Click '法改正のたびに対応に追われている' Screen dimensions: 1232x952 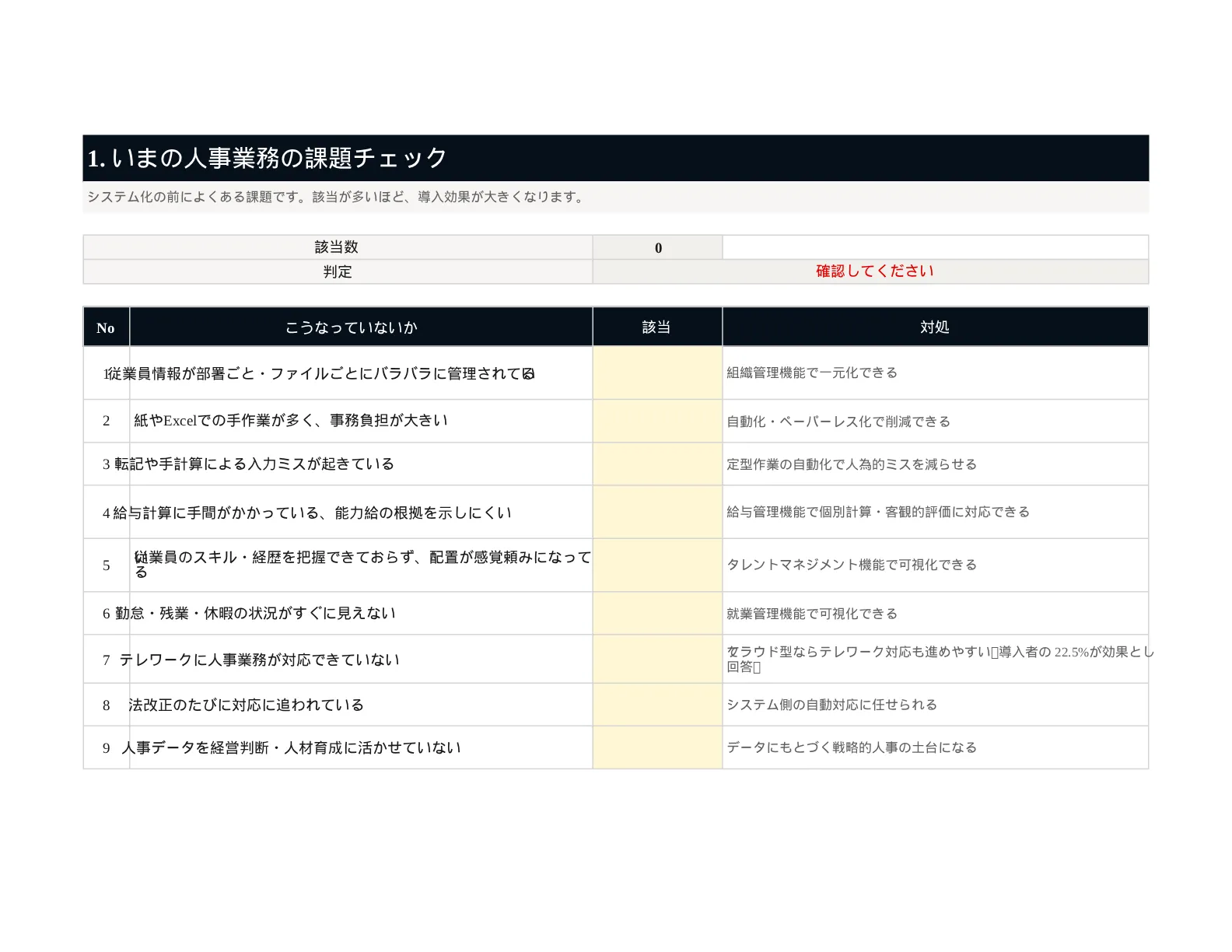[247, 705]
